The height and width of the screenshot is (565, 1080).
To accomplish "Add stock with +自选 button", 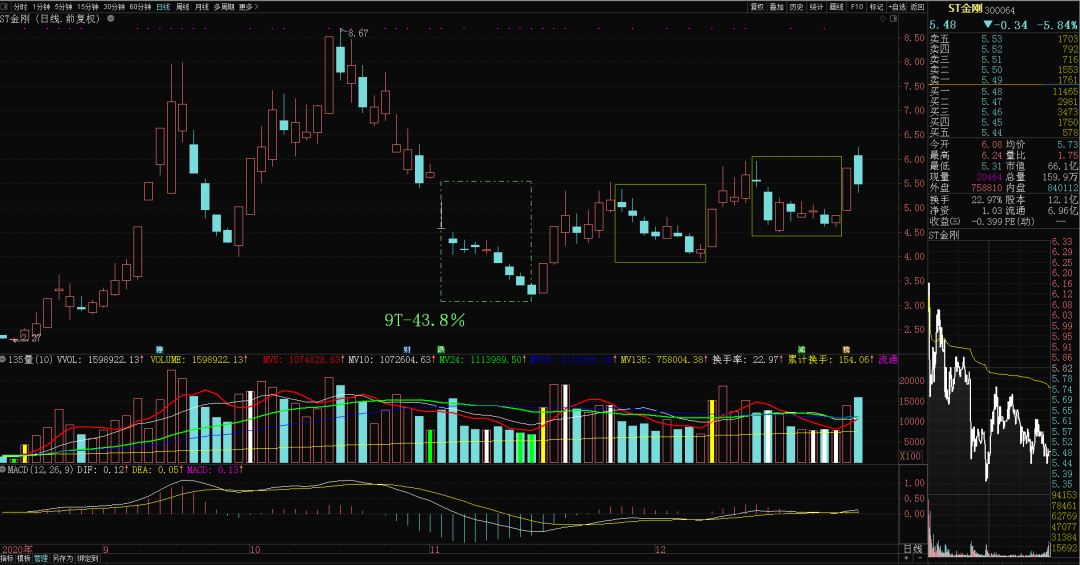I will (x=897, y=7).
